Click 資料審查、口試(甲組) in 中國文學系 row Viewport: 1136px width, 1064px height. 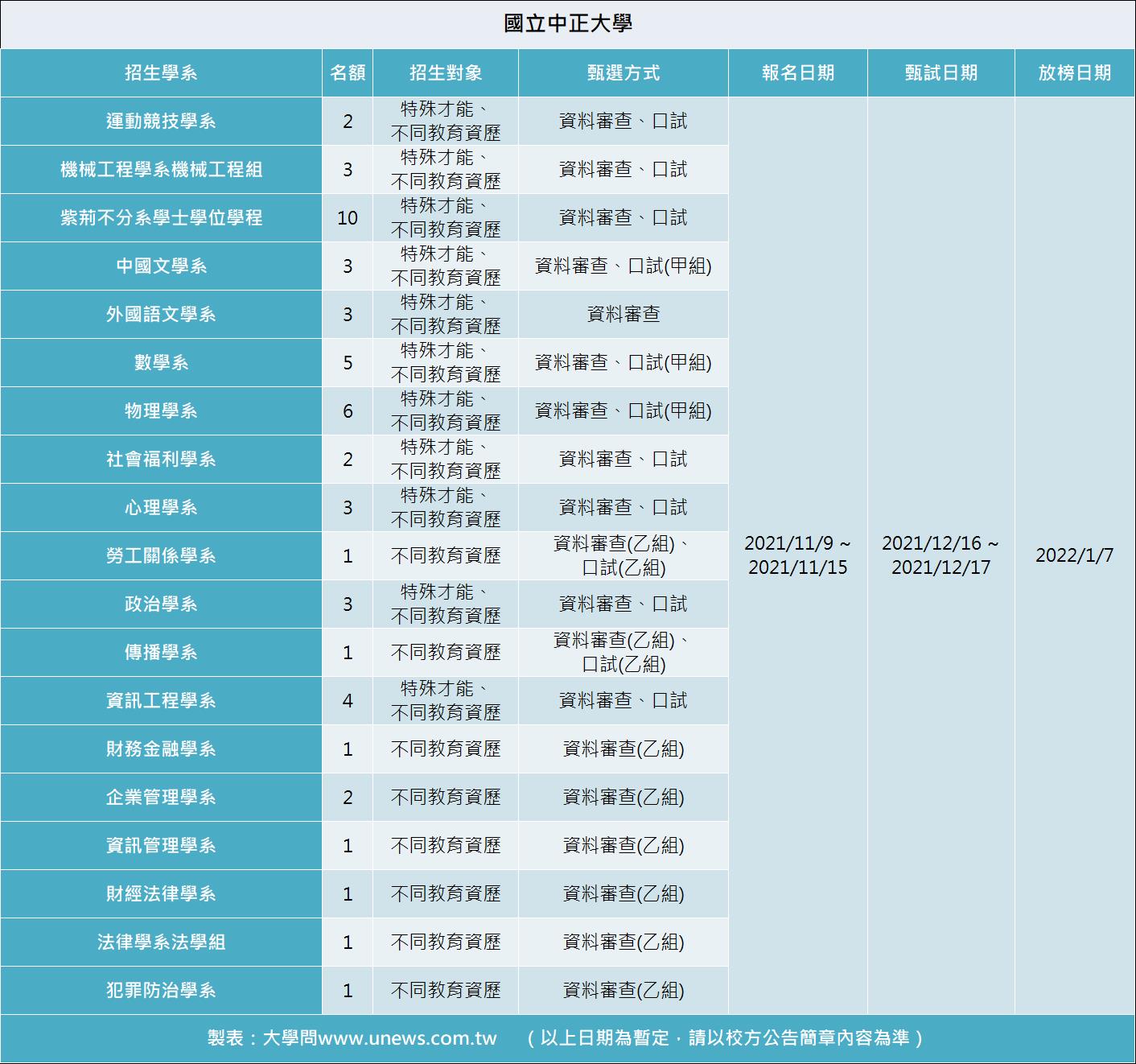click(624, 266)
